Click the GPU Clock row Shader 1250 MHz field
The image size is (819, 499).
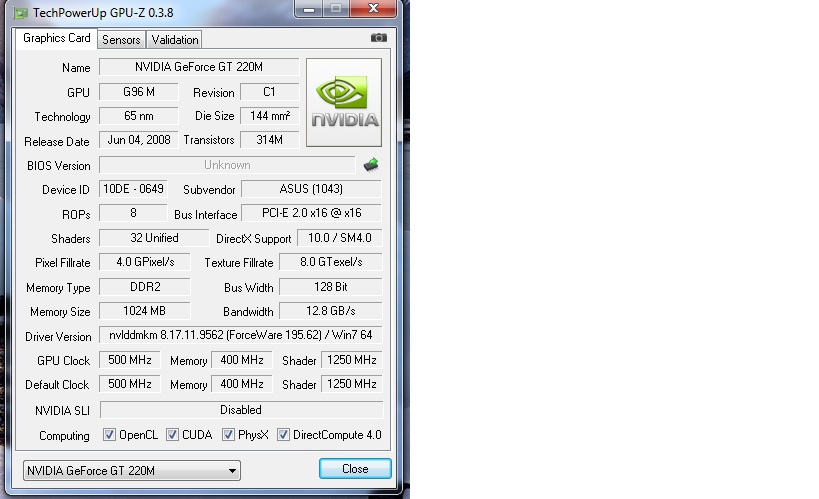(352, 360)
